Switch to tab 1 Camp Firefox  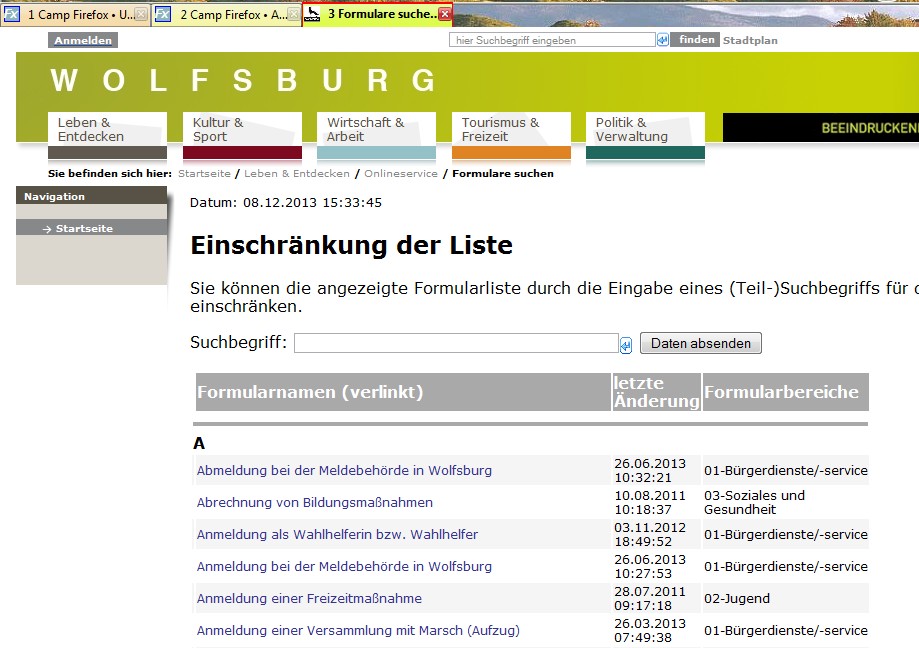[x=75, y=15]
